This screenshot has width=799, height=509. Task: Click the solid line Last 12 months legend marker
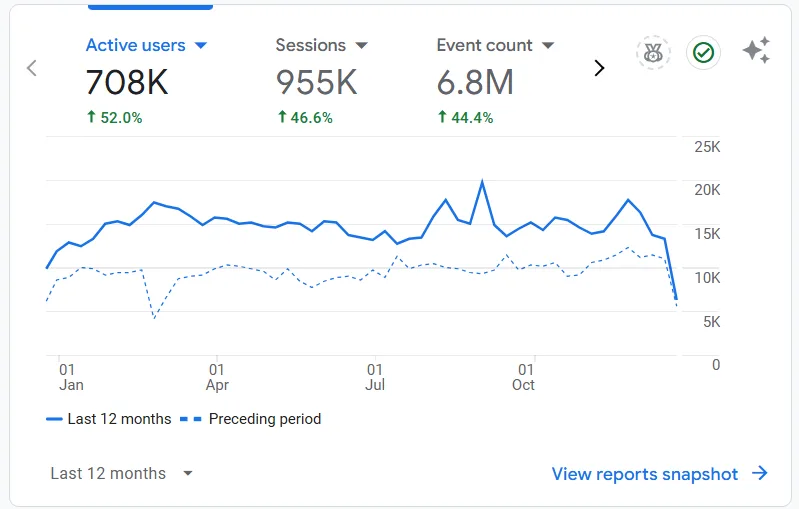click(54, 419)
